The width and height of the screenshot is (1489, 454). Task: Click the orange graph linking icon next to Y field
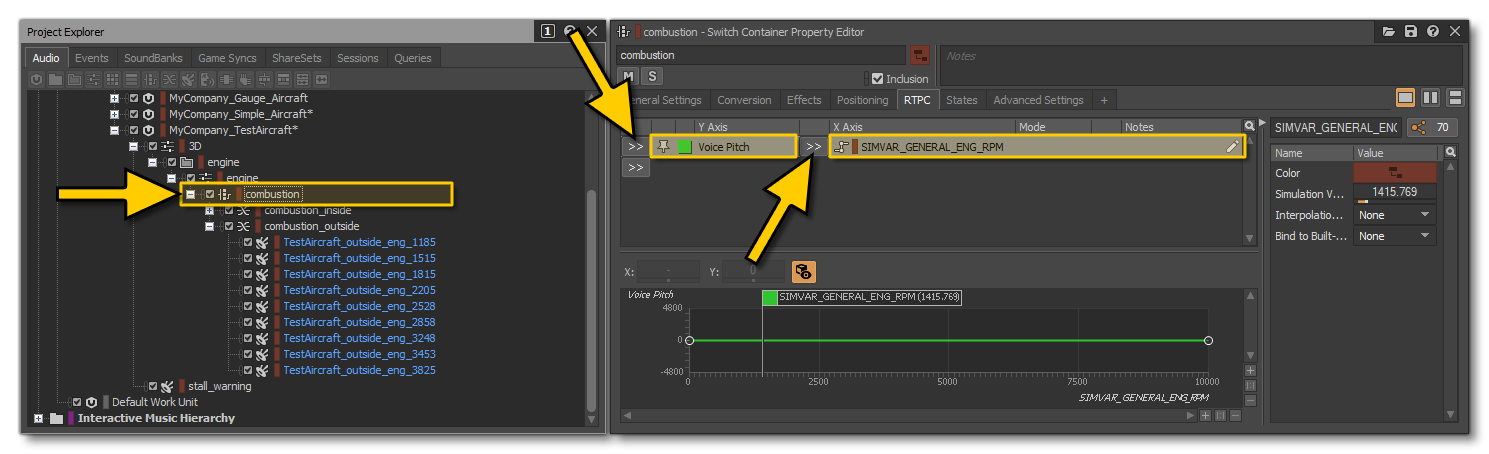[x=803, y=271]
